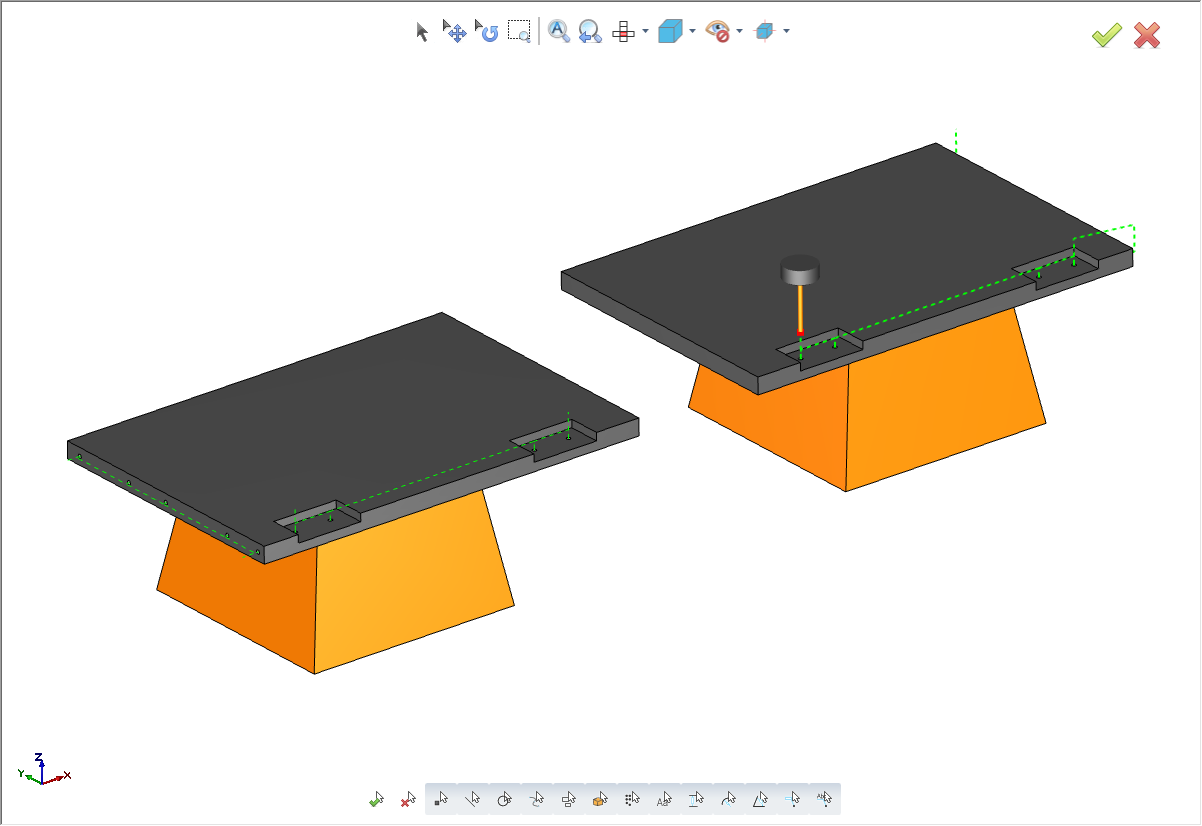The image size is (1202, 826).
Task: Toggle the circle selection filter
Action: [504, 799]
